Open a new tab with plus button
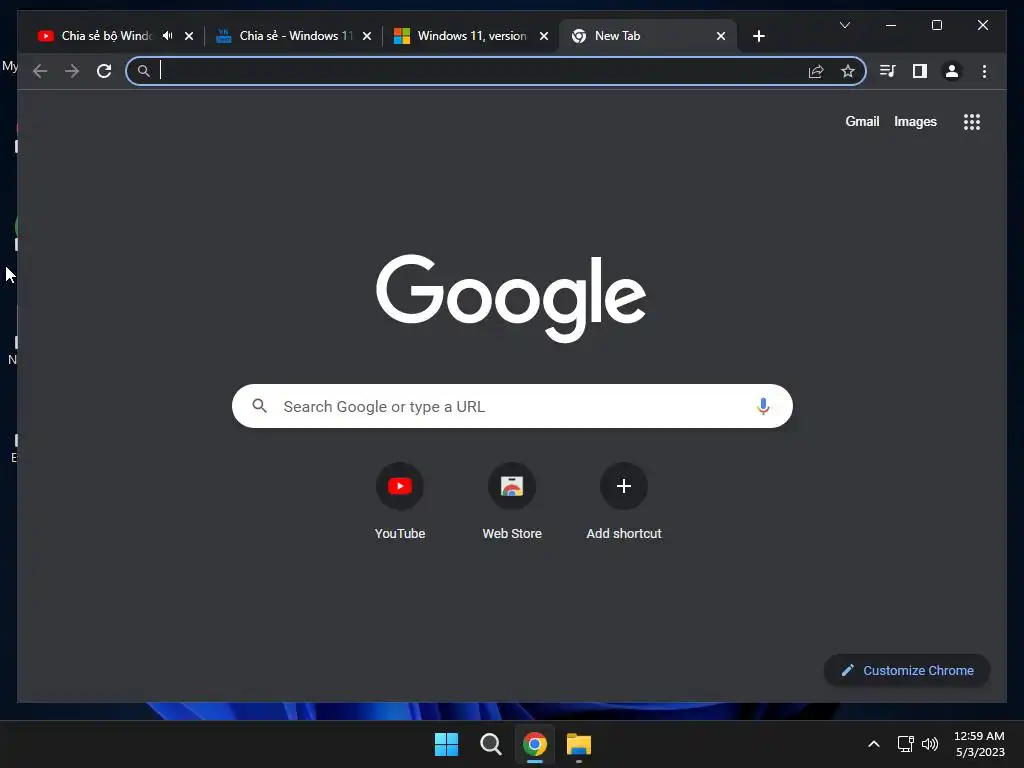The width and height of the screenshot is (1024, 768). tap(758, 36)
